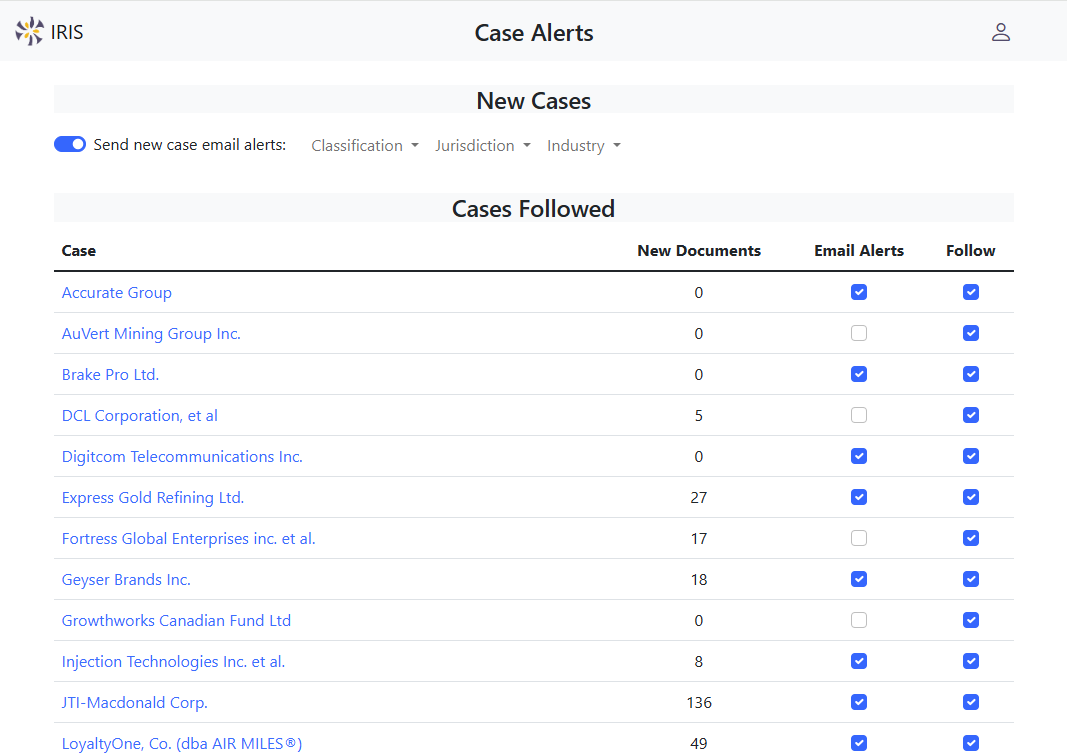
Task: Uncheck Email Alerts for Express Gold Refining
Action: (x=859, y=497)
